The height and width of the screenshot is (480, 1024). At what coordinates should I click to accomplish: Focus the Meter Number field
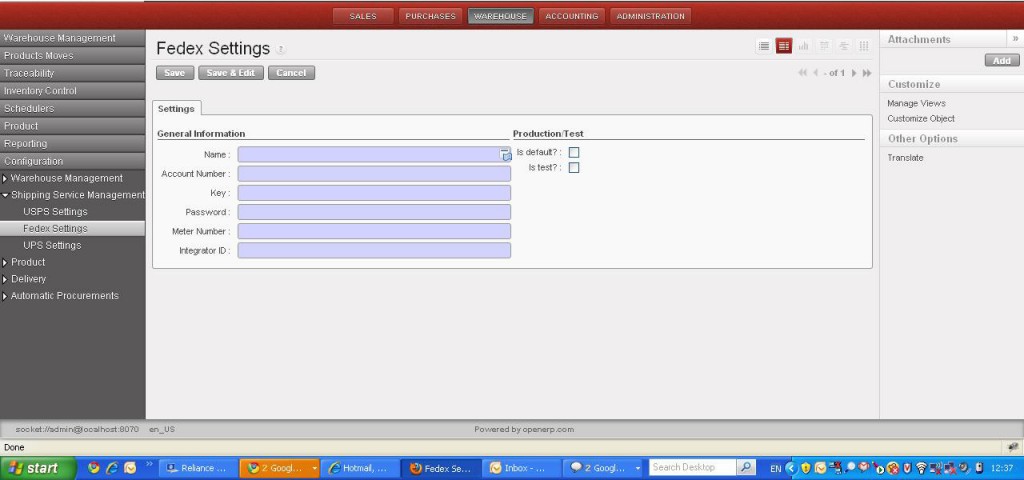pyautogui.click(x=374, y=231)
